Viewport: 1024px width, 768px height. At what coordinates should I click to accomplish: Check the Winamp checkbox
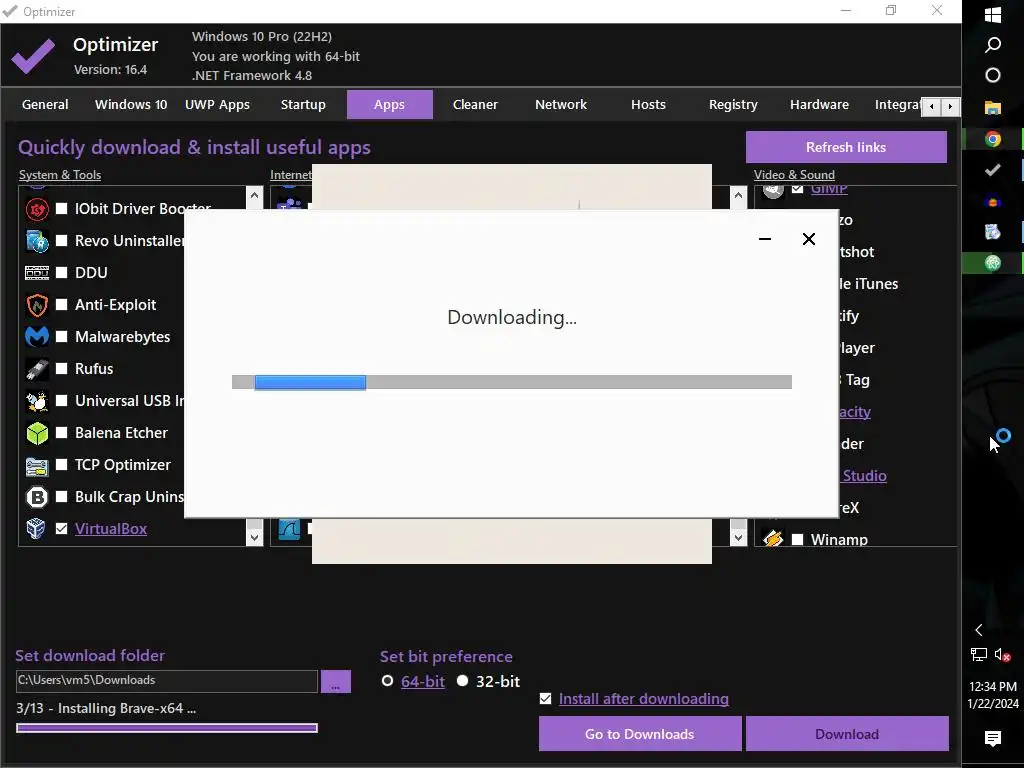click(797, 539)
